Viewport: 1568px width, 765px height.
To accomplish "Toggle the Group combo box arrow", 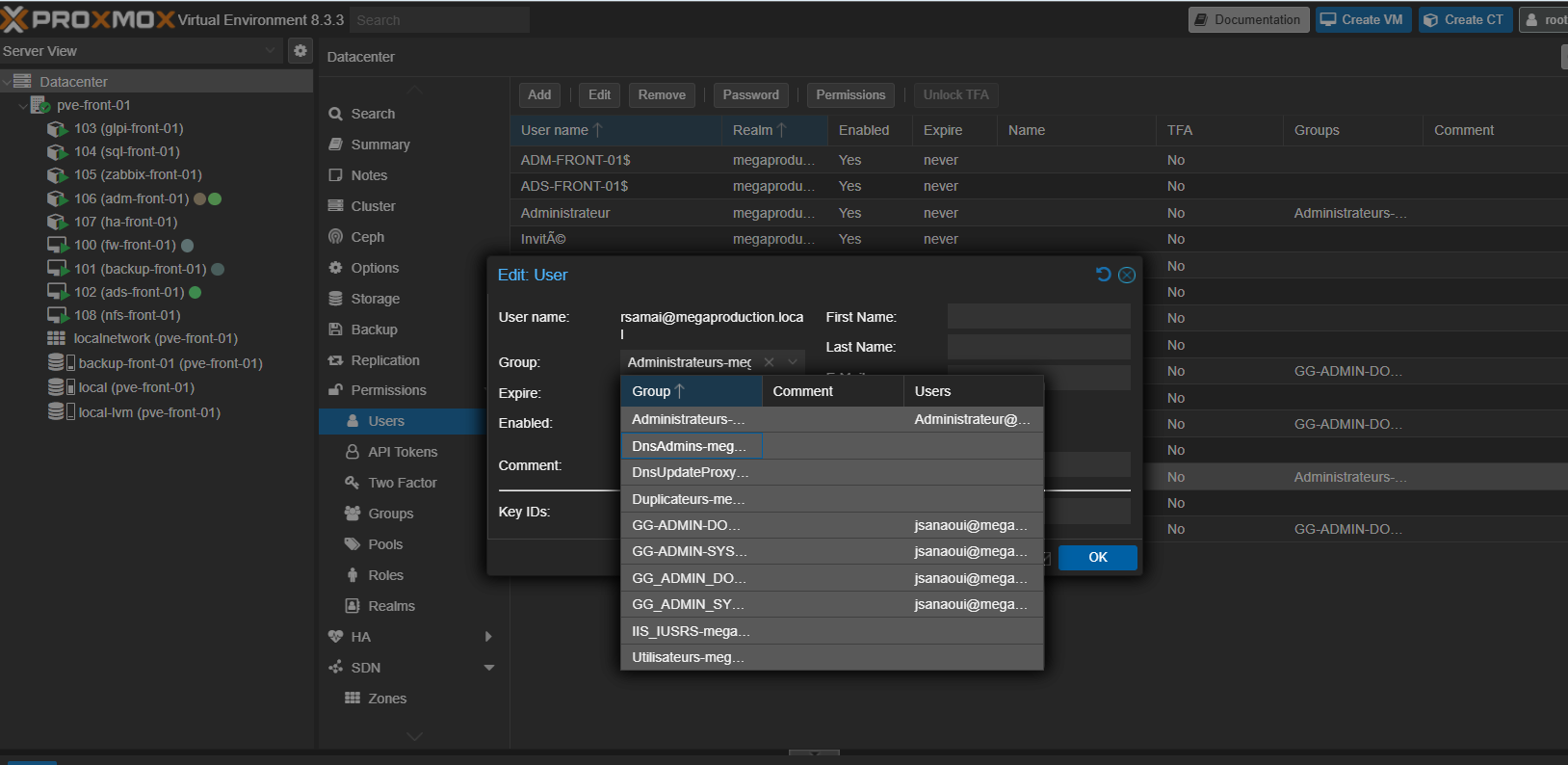I will (x=793, y=362).
